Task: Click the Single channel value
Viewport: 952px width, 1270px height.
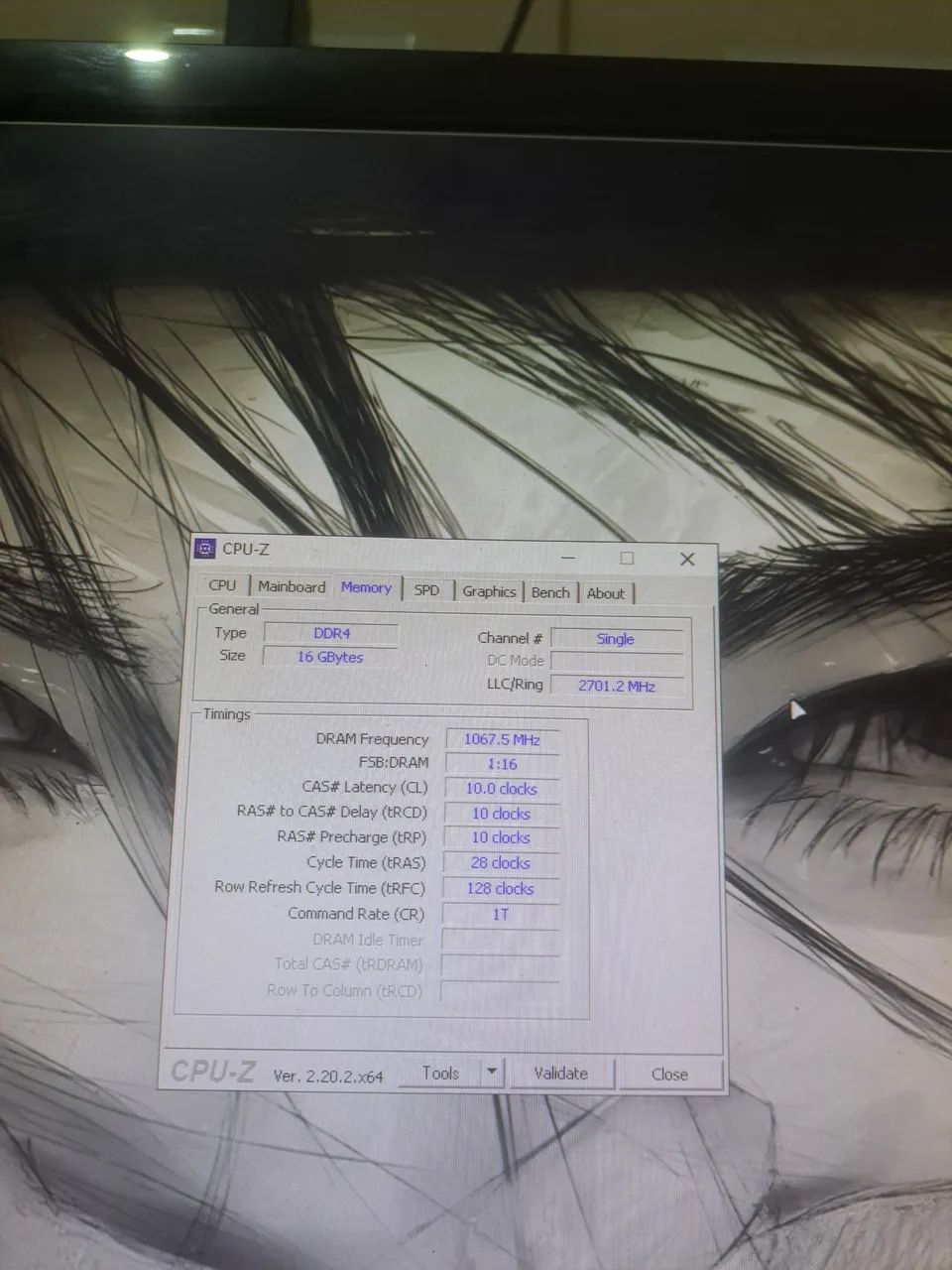Action: (616, 639)
